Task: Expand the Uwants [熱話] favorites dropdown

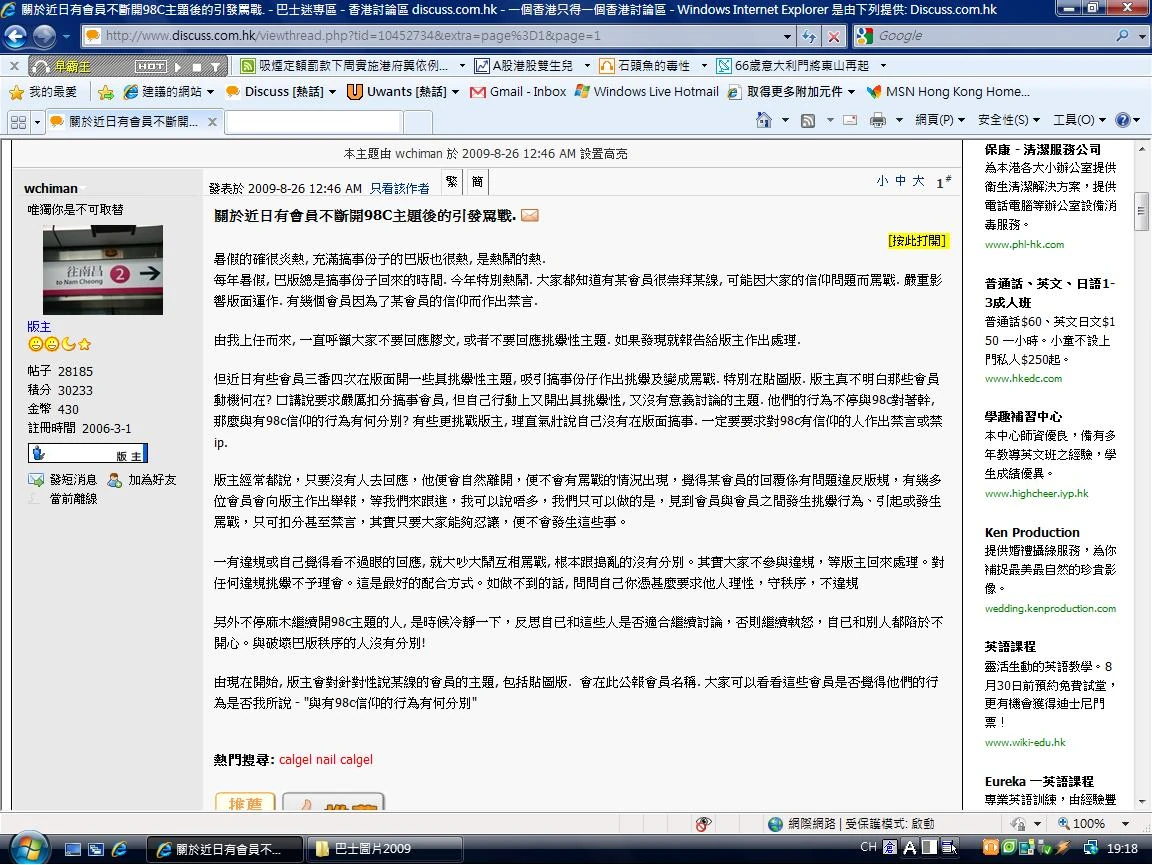Action: coord(455,92)
